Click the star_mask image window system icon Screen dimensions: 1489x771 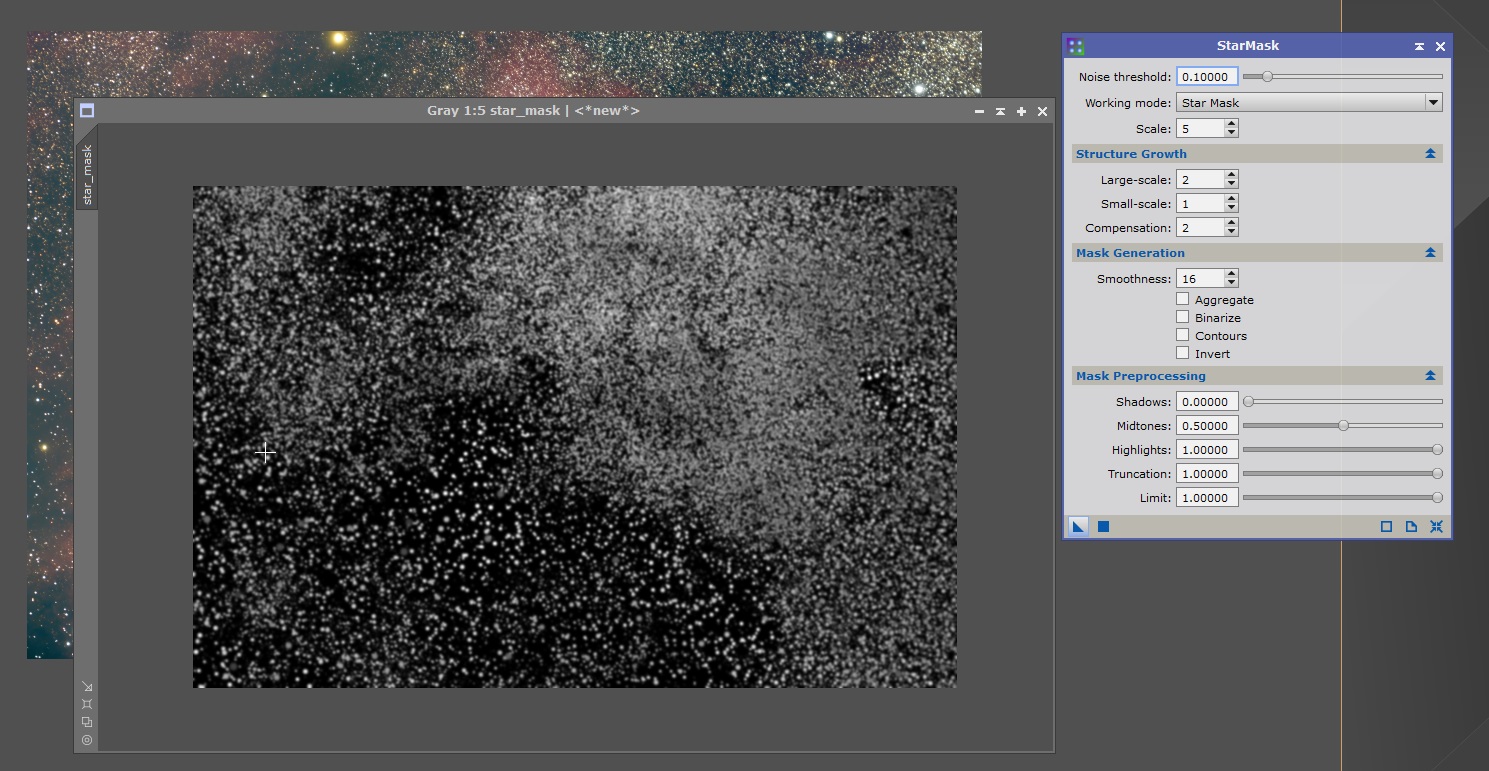click(x=87, y=111)
